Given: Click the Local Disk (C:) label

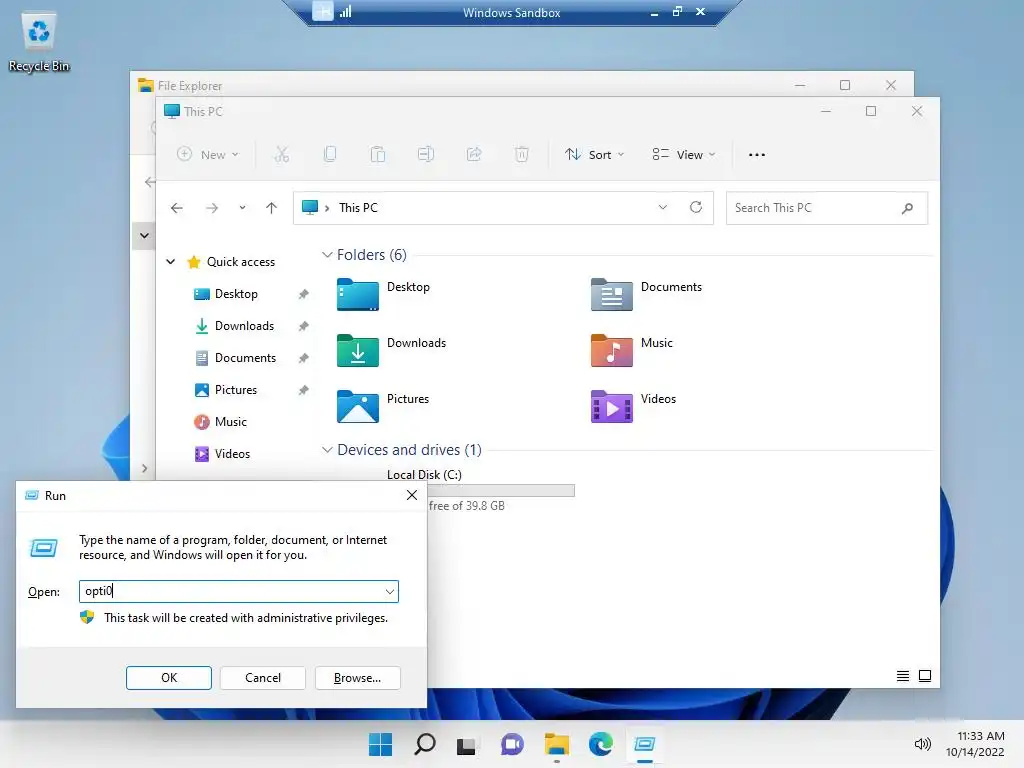Looking at the screenshot, I should (424, 475).
